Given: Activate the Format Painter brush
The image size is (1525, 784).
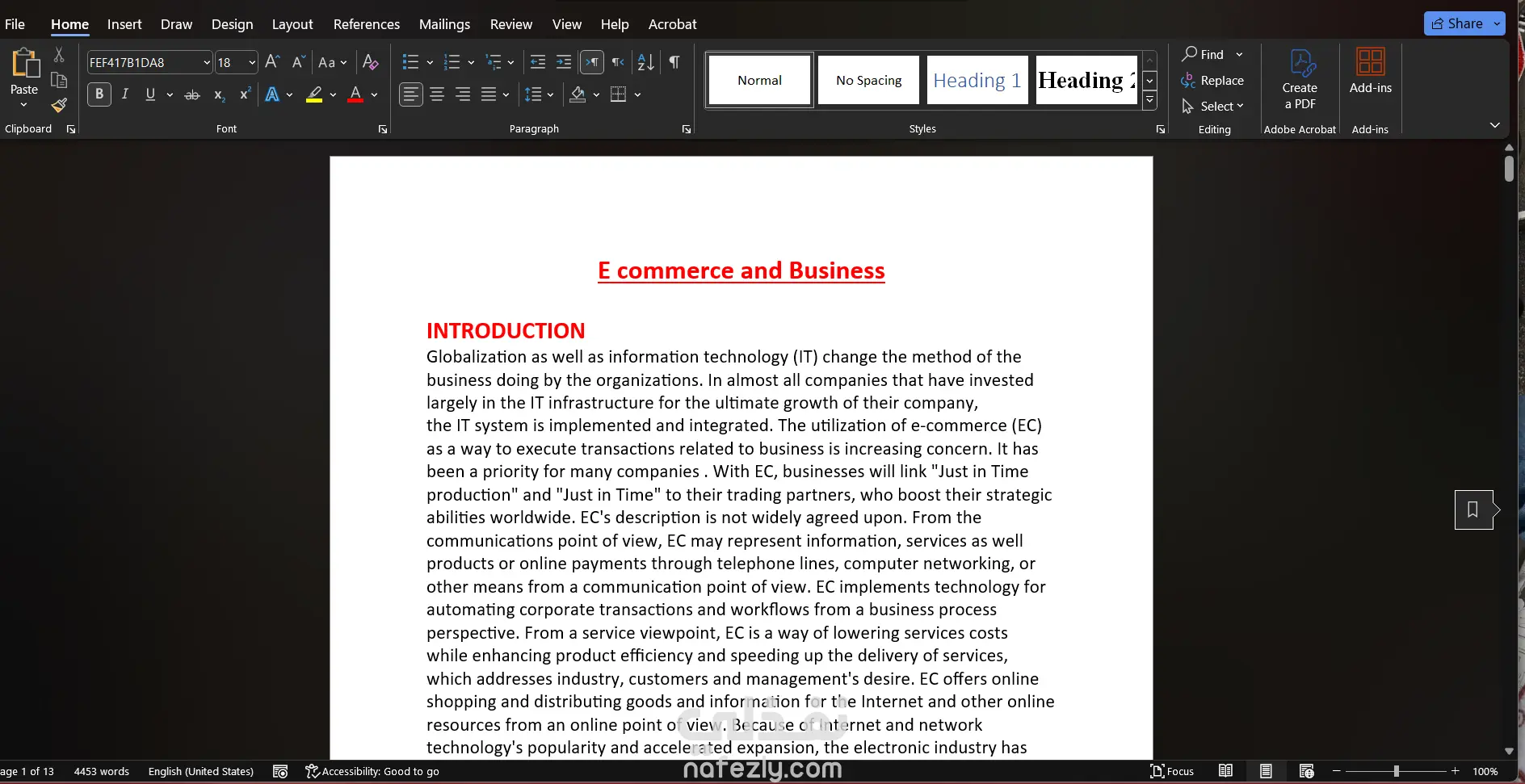Looking at the screenshot, I should click(x=59, y=105).
